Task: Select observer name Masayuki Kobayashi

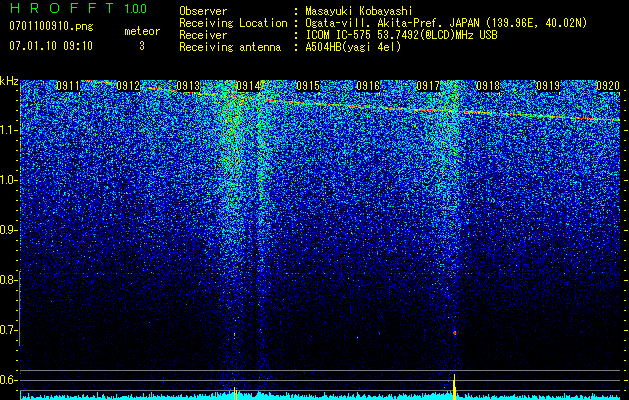Action: tap(359, 11)
